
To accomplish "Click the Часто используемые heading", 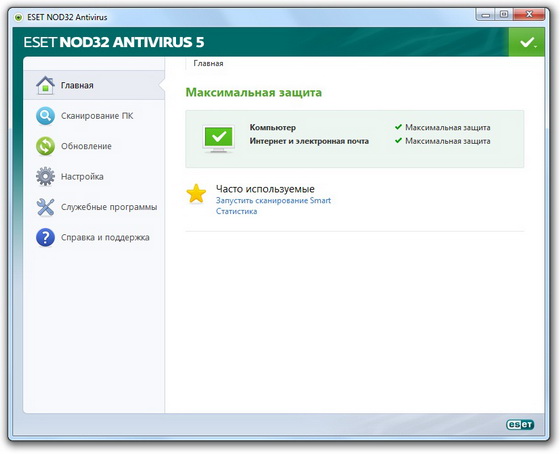I will pyautogui.click(x=265, y=189).
